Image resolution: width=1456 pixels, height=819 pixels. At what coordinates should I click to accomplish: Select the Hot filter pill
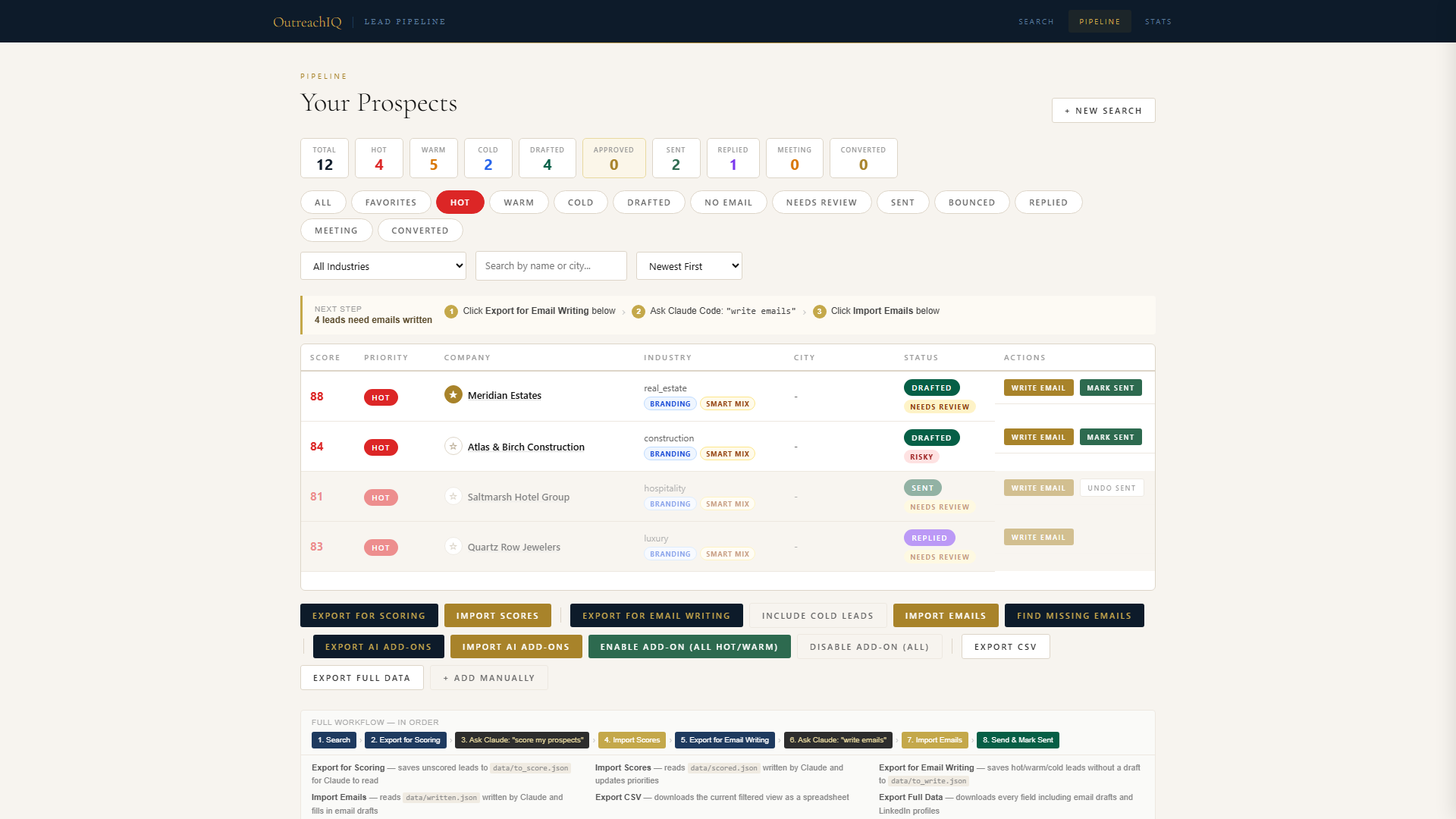(x=460, y=202)
